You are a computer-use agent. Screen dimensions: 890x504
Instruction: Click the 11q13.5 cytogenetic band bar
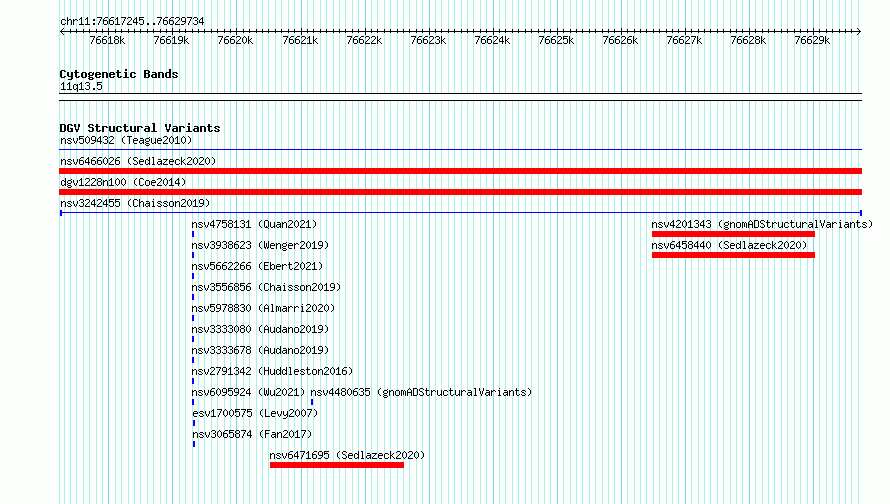click(460, 97)
